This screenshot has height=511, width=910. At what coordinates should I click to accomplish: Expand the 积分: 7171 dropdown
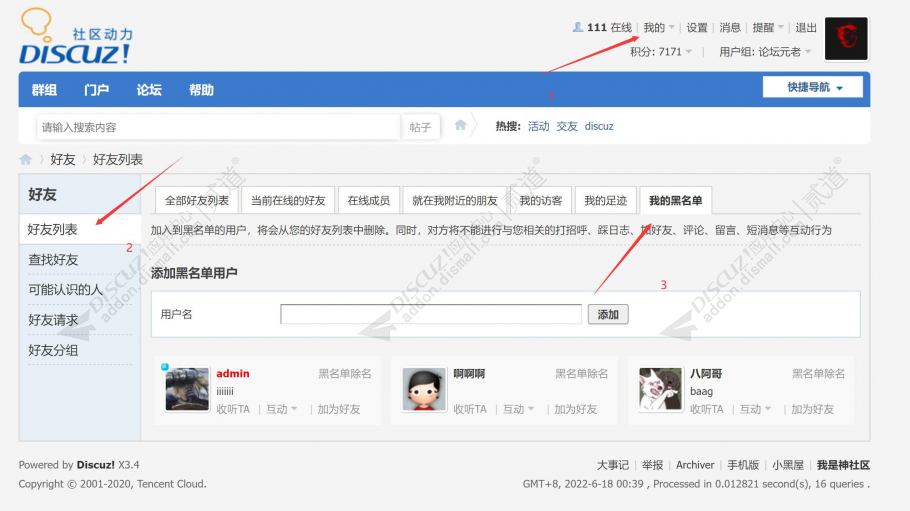click(x=661, y=52)
